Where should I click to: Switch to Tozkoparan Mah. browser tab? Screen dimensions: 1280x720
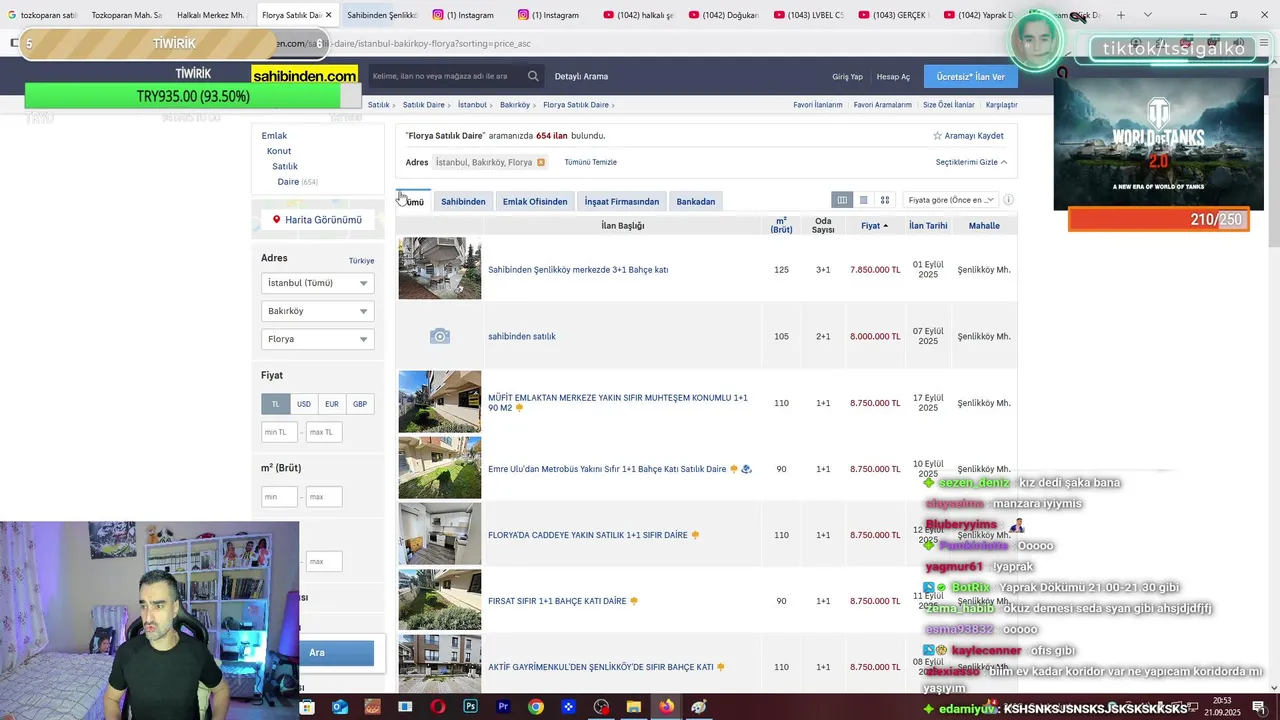(126, 15)
